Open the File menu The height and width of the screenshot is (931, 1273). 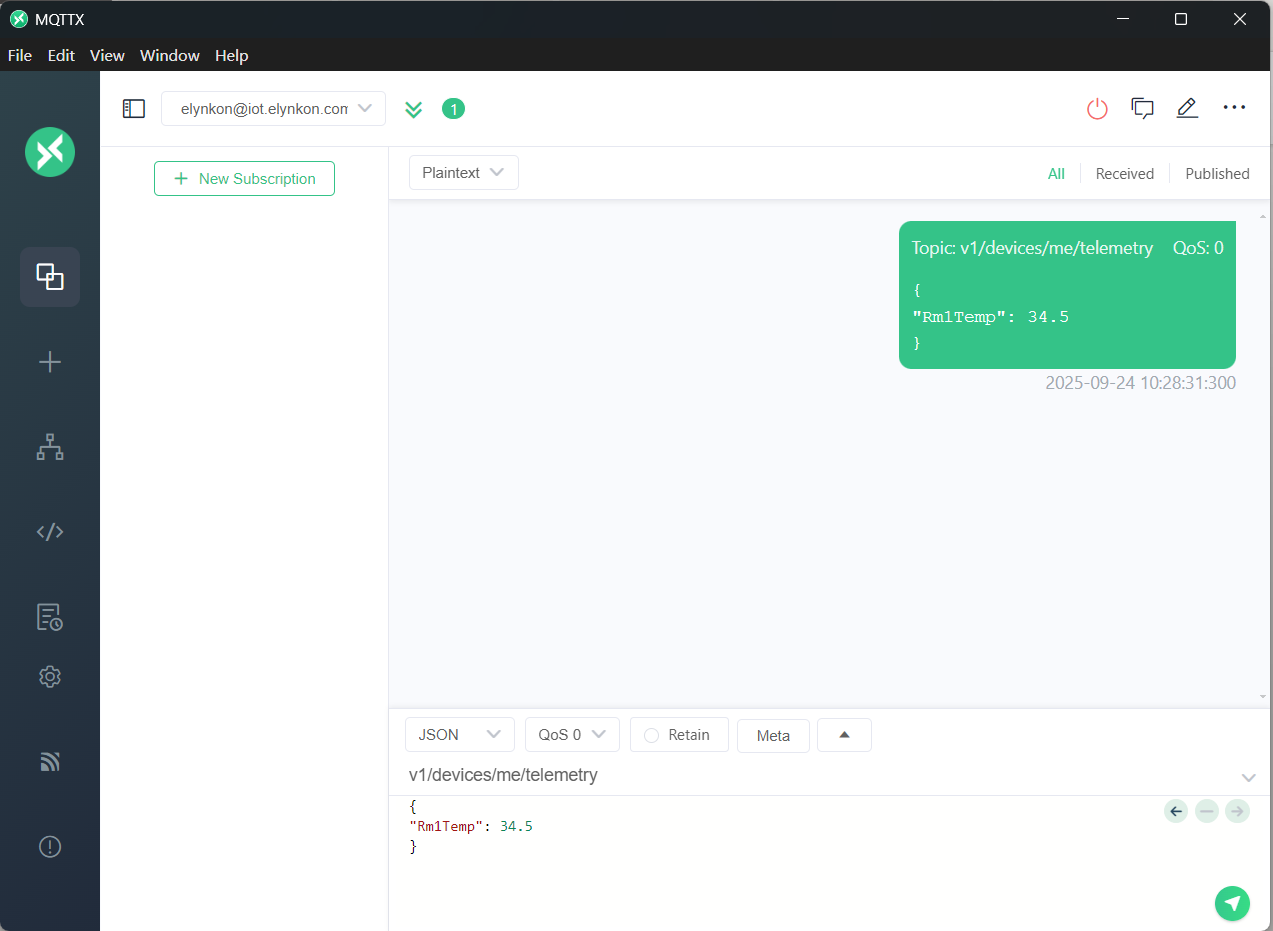point(20,56)
